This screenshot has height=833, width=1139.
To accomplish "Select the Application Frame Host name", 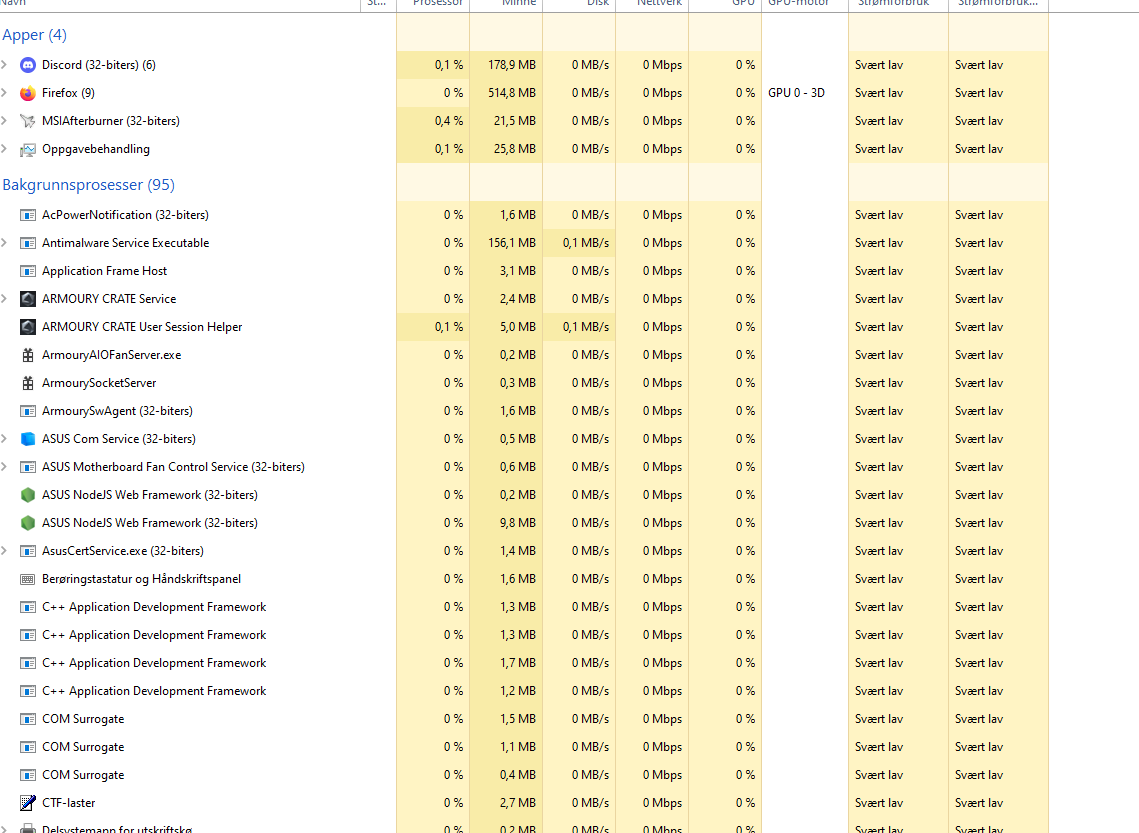I will click(x=105, y=271).
